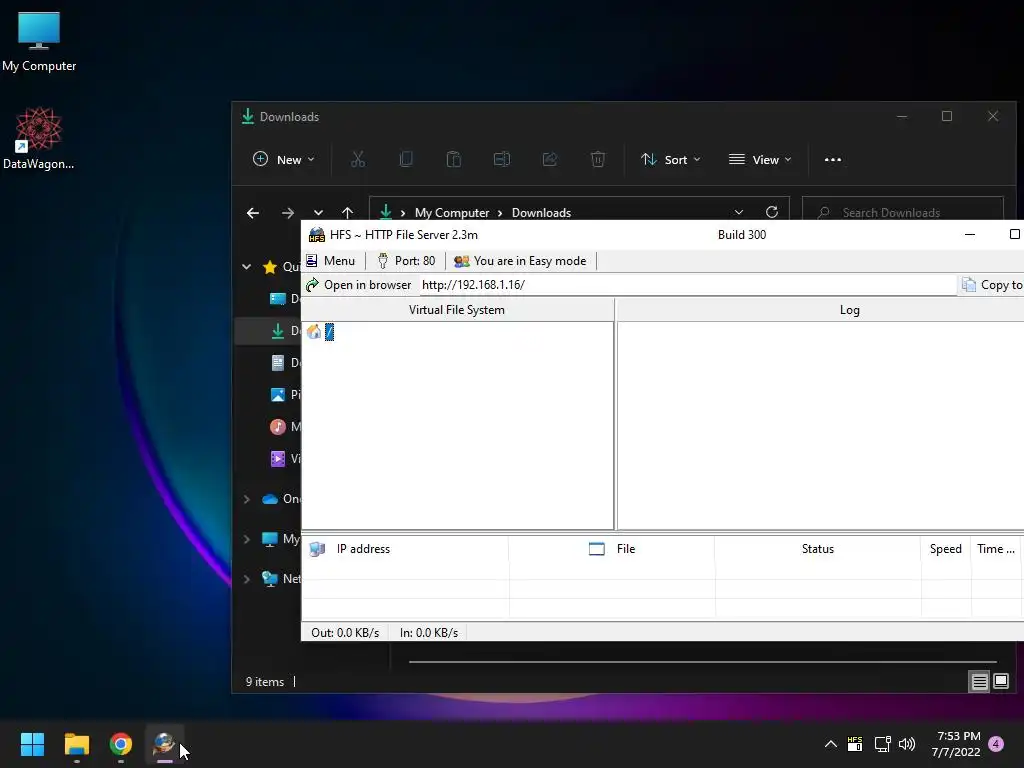The height and width of the screenshot is (768, 1024).
Task: Click the Paste icon in Explorer toolbar
Action: click(x=454, y=159)
